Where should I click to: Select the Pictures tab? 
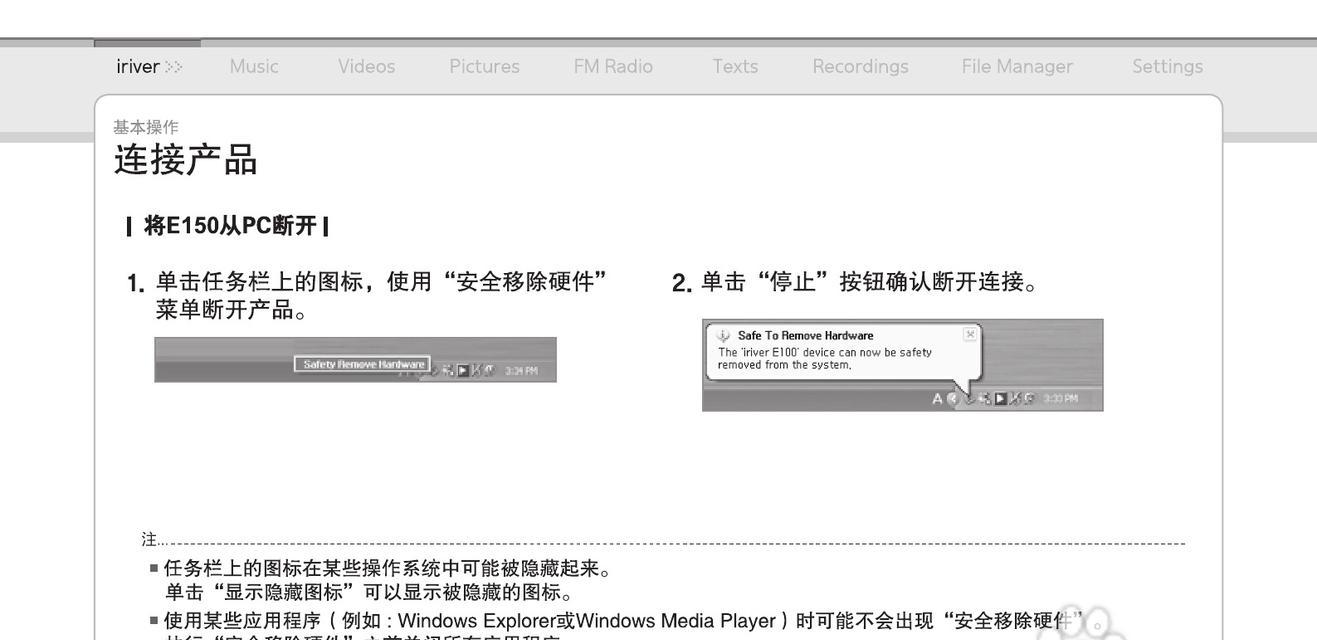point(485,67)
